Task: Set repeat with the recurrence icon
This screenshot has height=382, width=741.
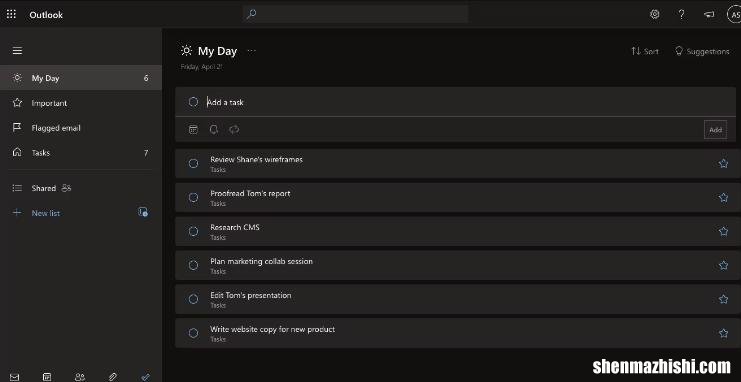Action: click(x=234, y=130)
